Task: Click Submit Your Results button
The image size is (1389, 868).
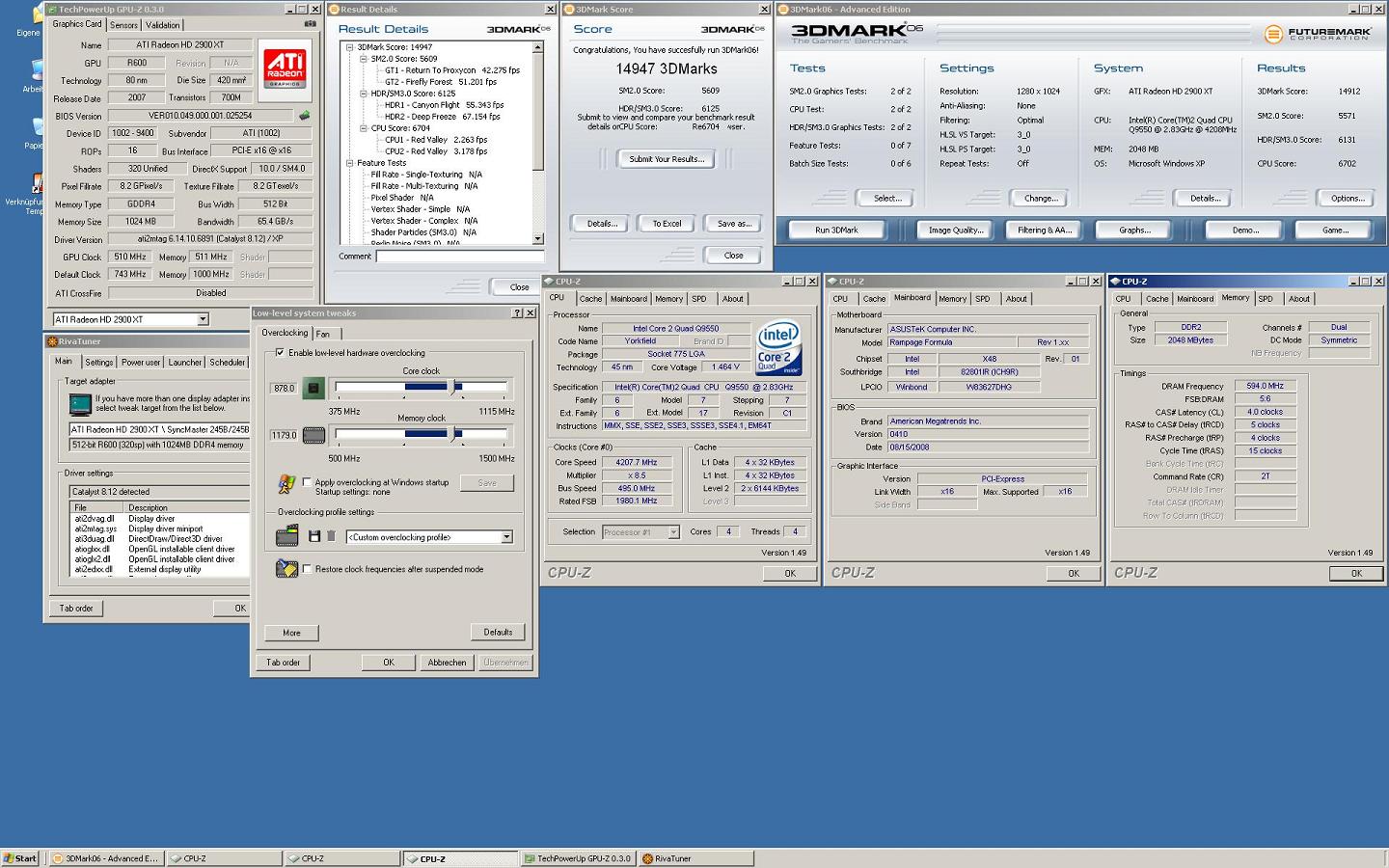Action: tap(667, 159)
